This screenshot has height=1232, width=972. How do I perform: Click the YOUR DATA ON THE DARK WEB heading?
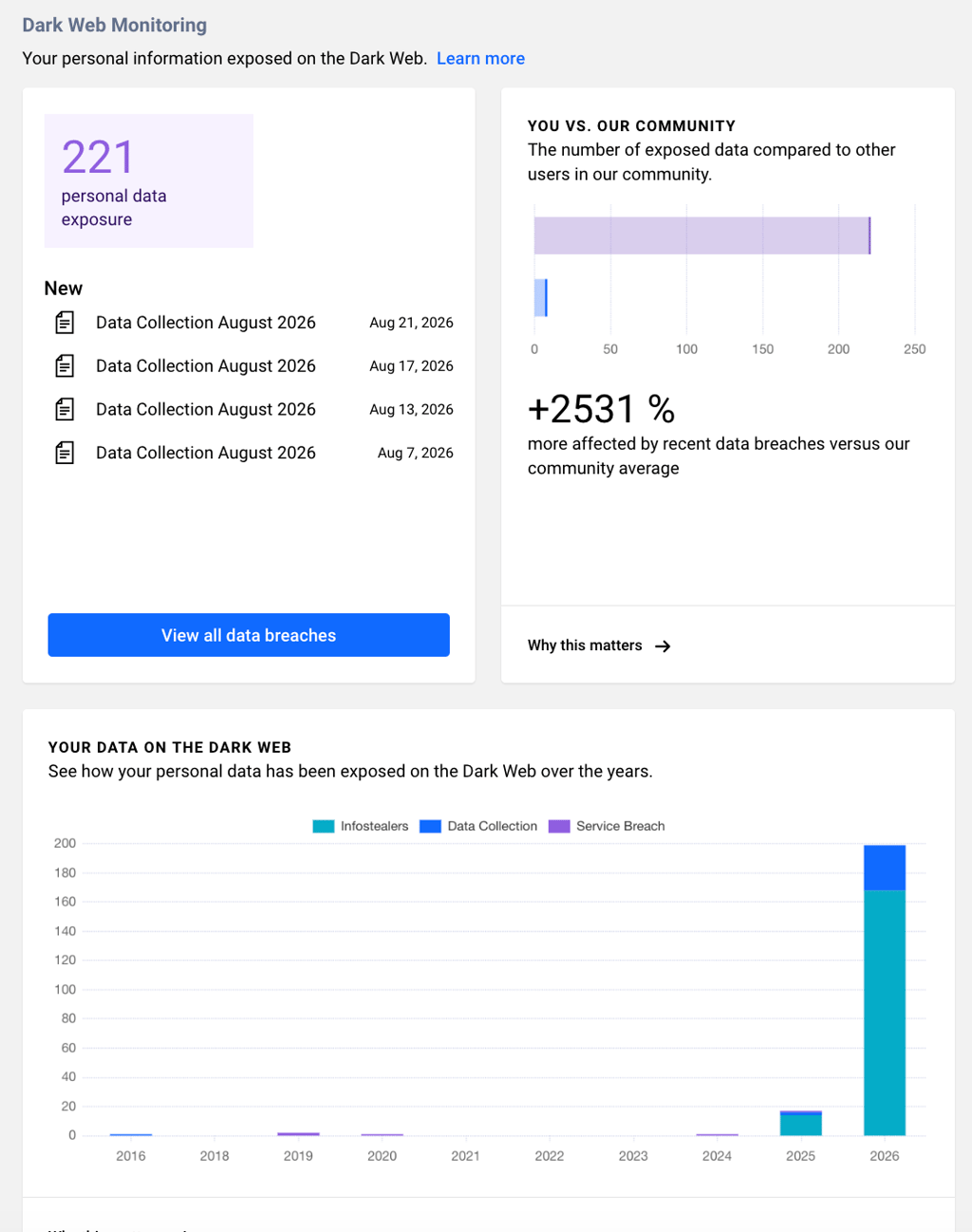coord(170,748)
